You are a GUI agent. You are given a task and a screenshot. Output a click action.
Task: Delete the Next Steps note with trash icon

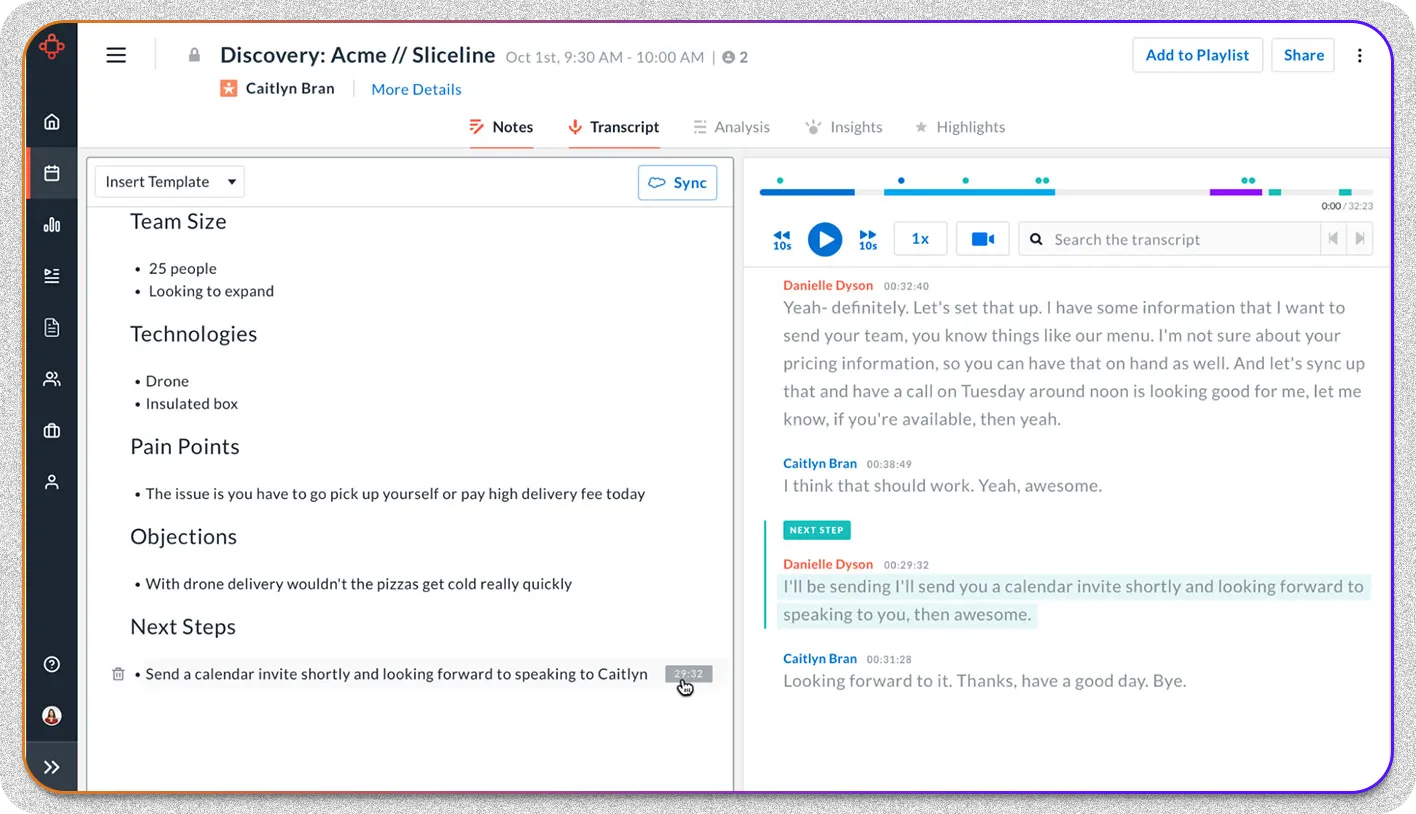coord(118,674)
